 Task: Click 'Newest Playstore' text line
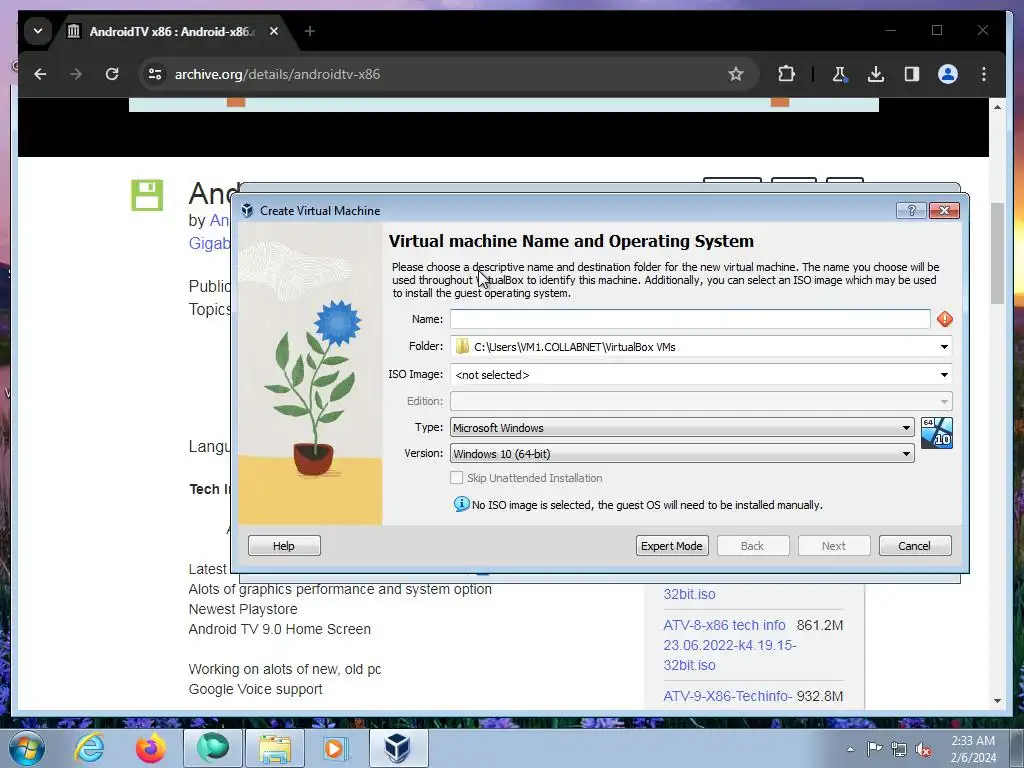pos(243,609)
